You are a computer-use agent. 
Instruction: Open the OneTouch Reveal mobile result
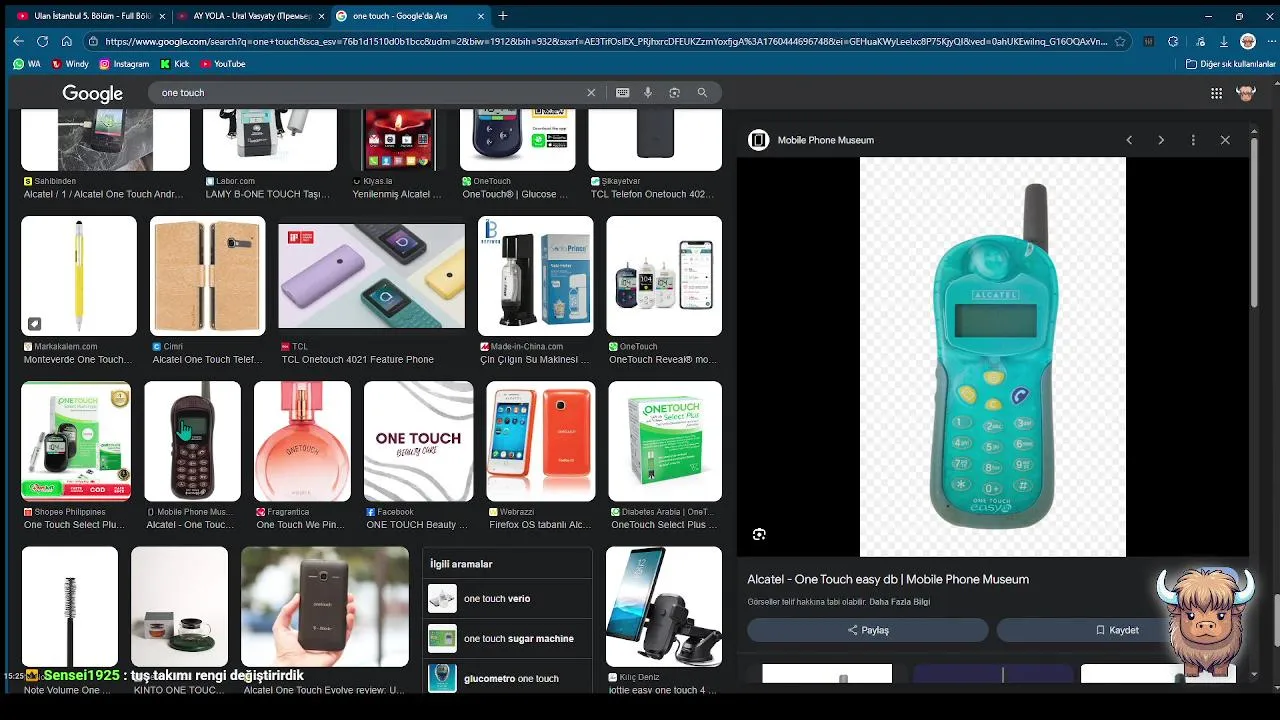coord(664,276)
